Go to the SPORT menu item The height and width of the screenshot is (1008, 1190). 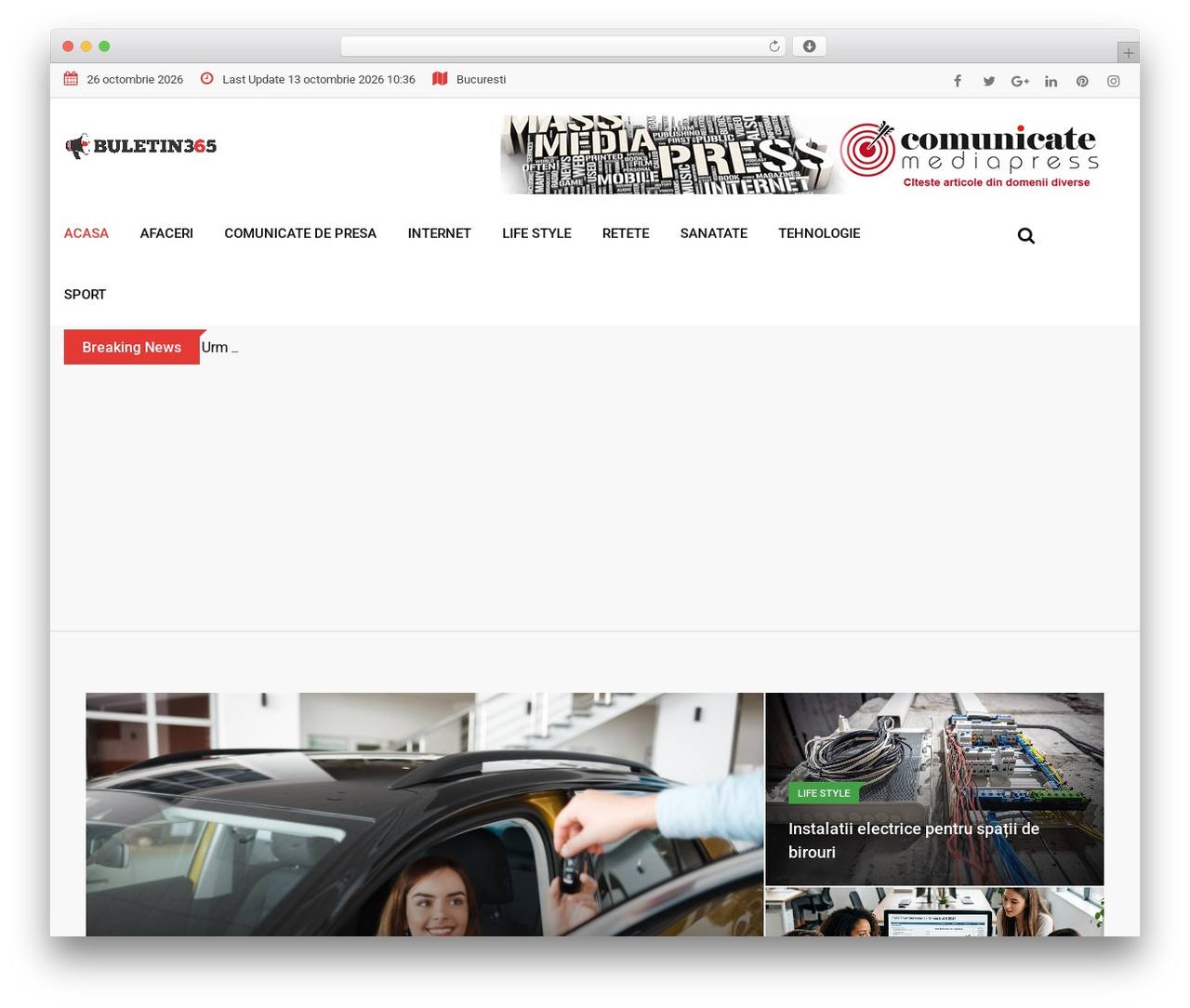85,295
